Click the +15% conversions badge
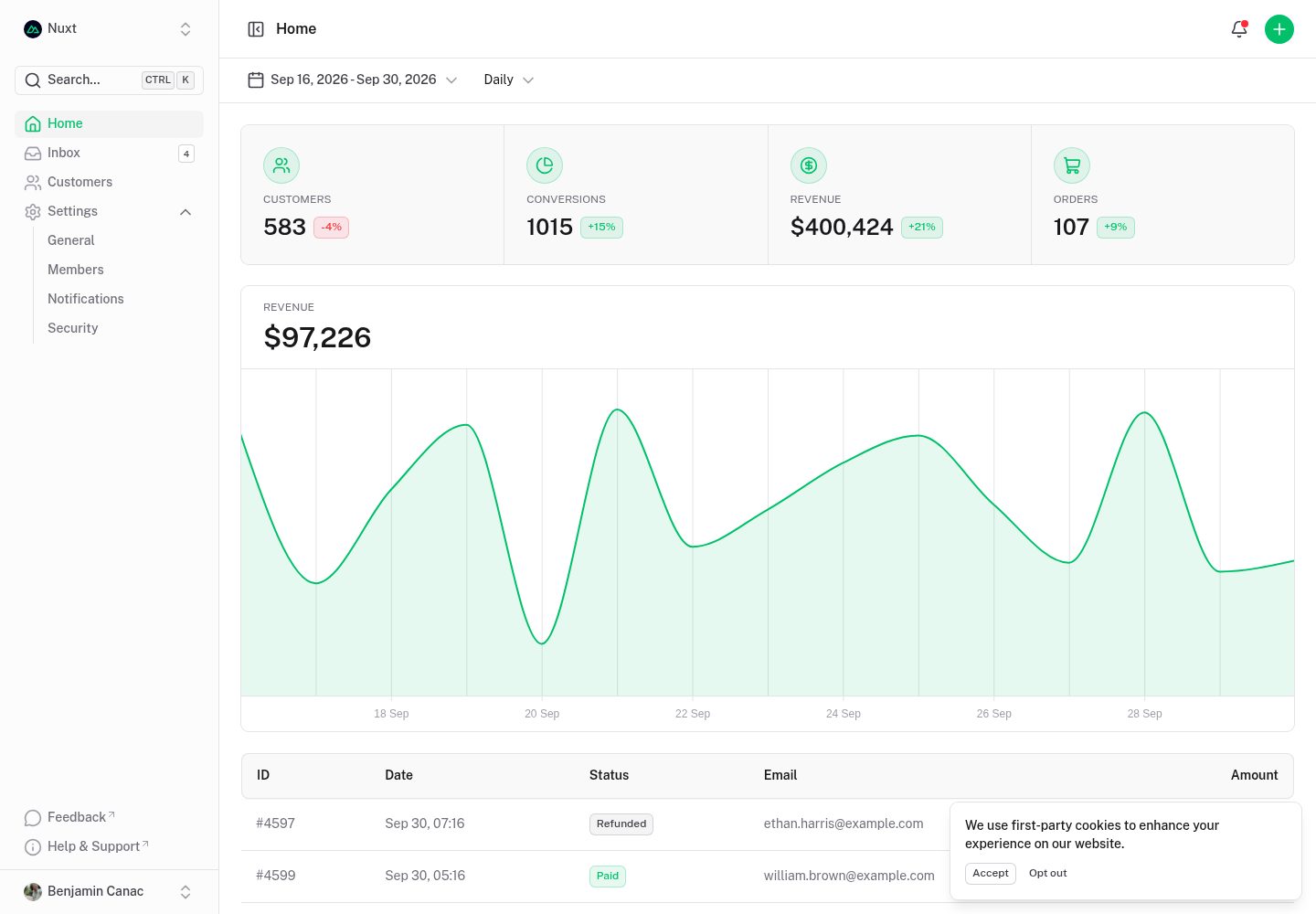This screenshot has width=1316, height=914. [x=601, y=228]
